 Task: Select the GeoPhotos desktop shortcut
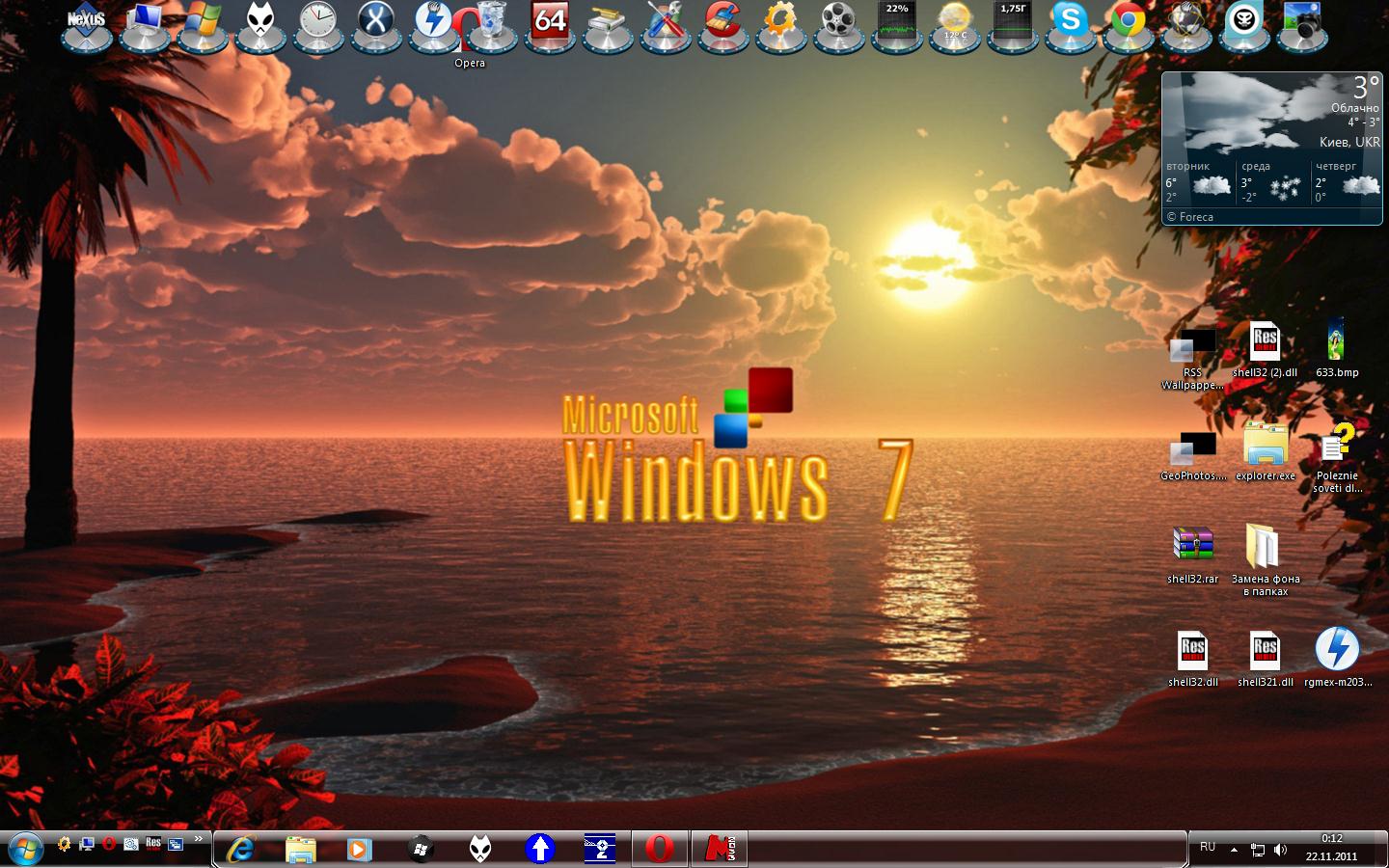(x=1193, y=455)
